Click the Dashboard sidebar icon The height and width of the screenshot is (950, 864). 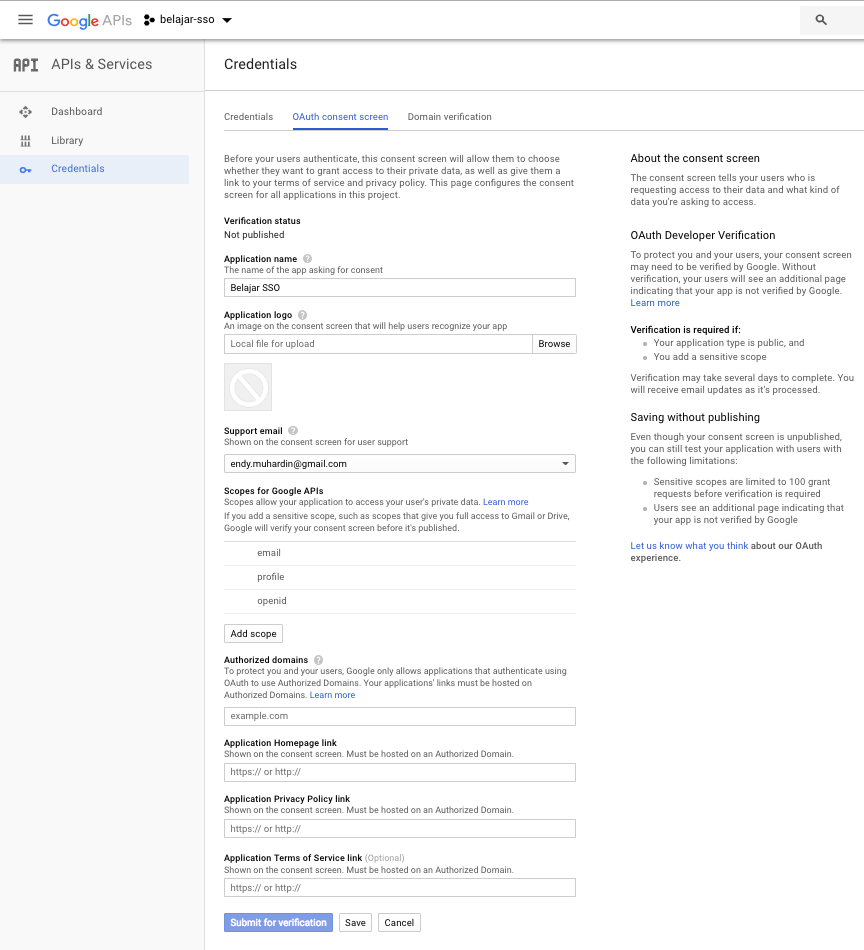[25, 111]
